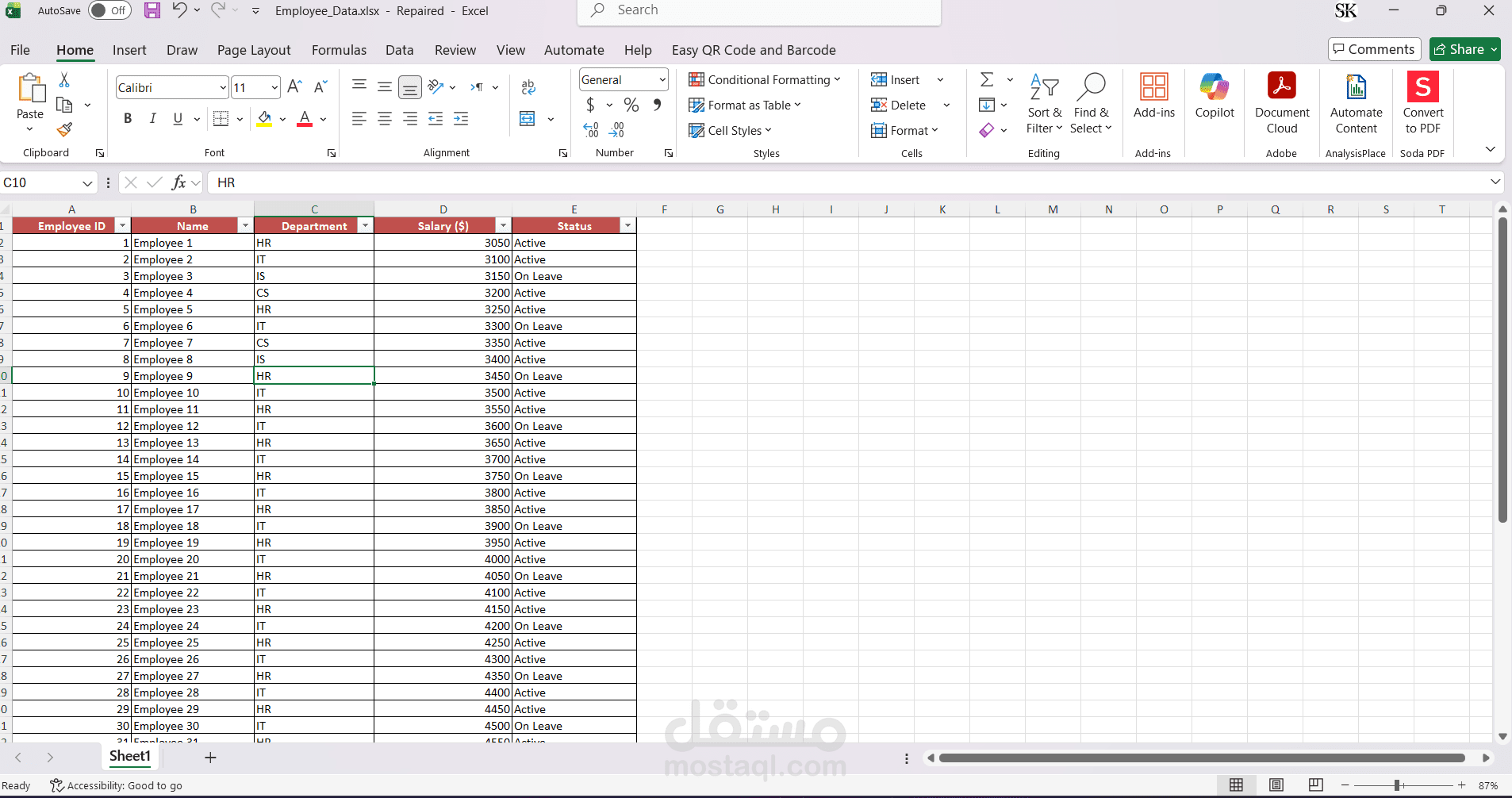Switch to the Data tab
Screen dimensions: 1512x798
400,50
